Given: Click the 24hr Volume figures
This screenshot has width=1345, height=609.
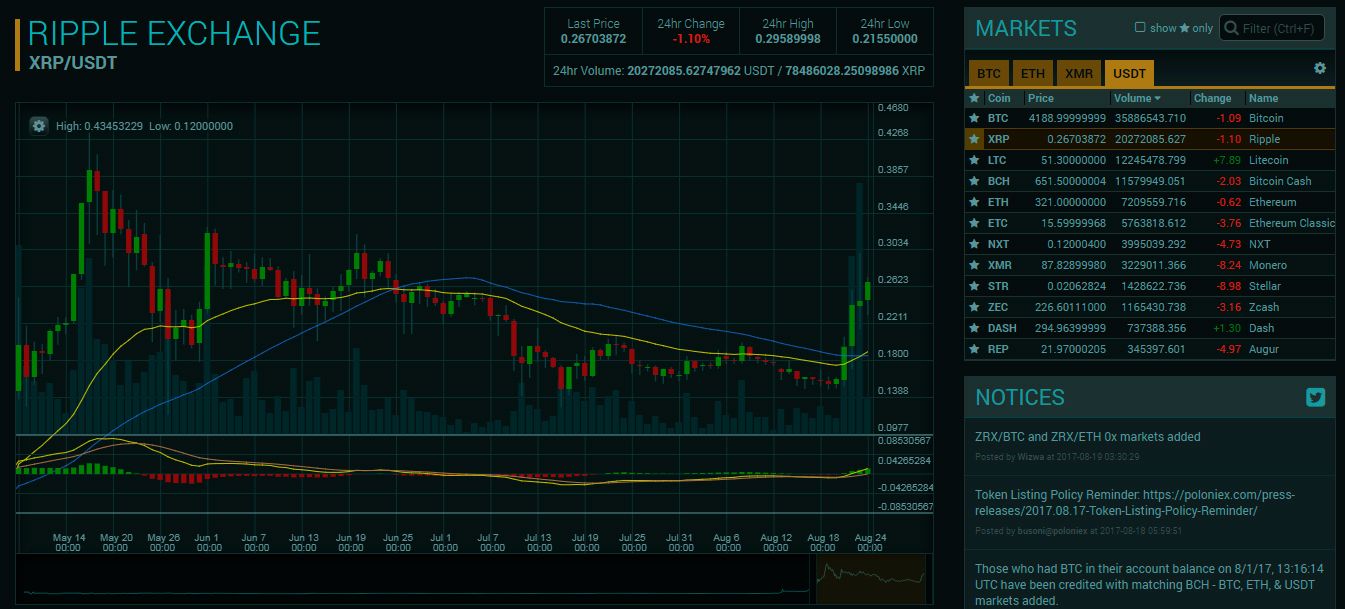Looking at the screenshot, I should [739, 71].
